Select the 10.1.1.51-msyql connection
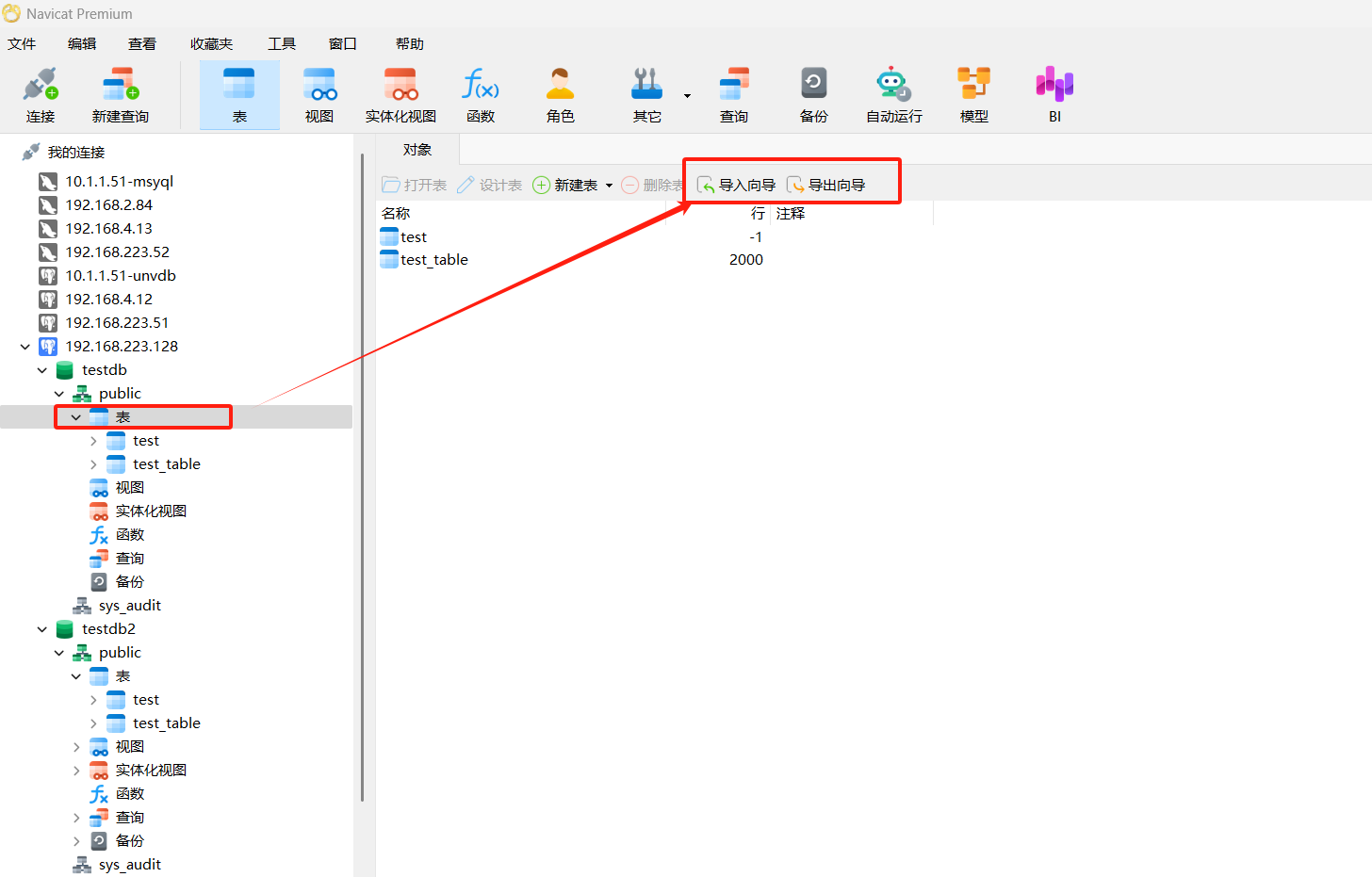 (x=119, y=182)
